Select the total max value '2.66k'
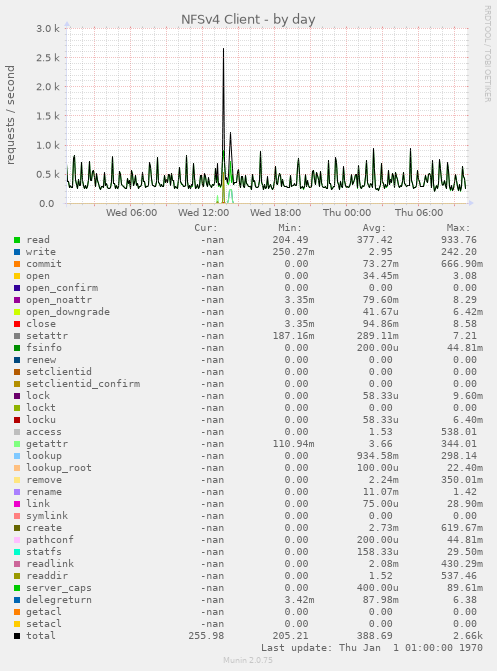497x671 pixels. tap(468, 636)
